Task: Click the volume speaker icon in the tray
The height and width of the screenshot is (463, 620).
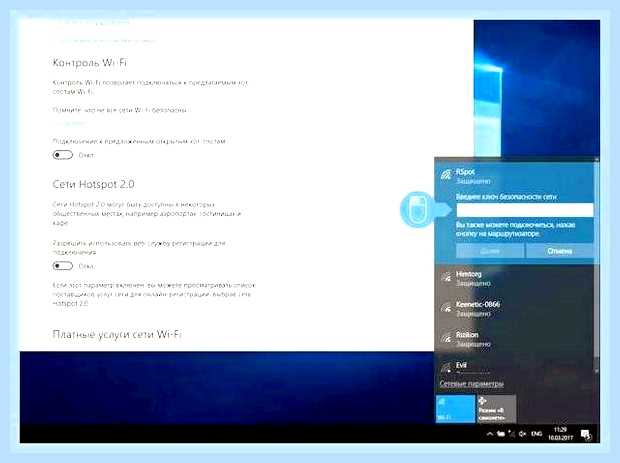Action: (523, 434)
